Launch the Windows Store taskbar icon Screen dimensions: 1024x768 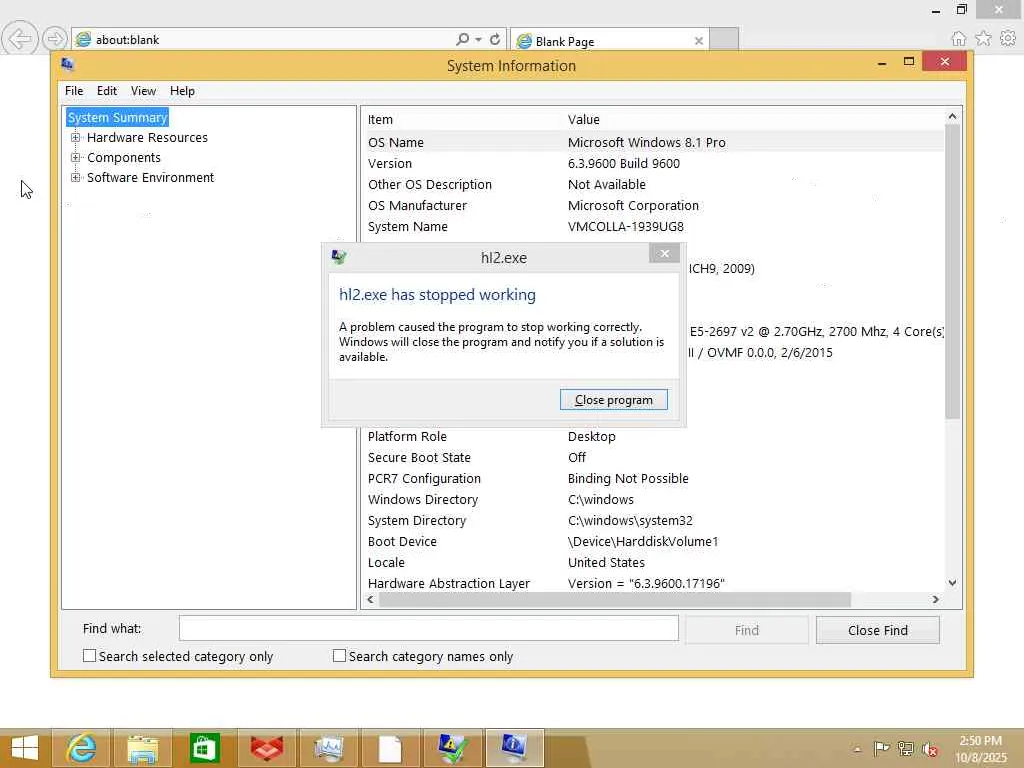click(204, 748)
